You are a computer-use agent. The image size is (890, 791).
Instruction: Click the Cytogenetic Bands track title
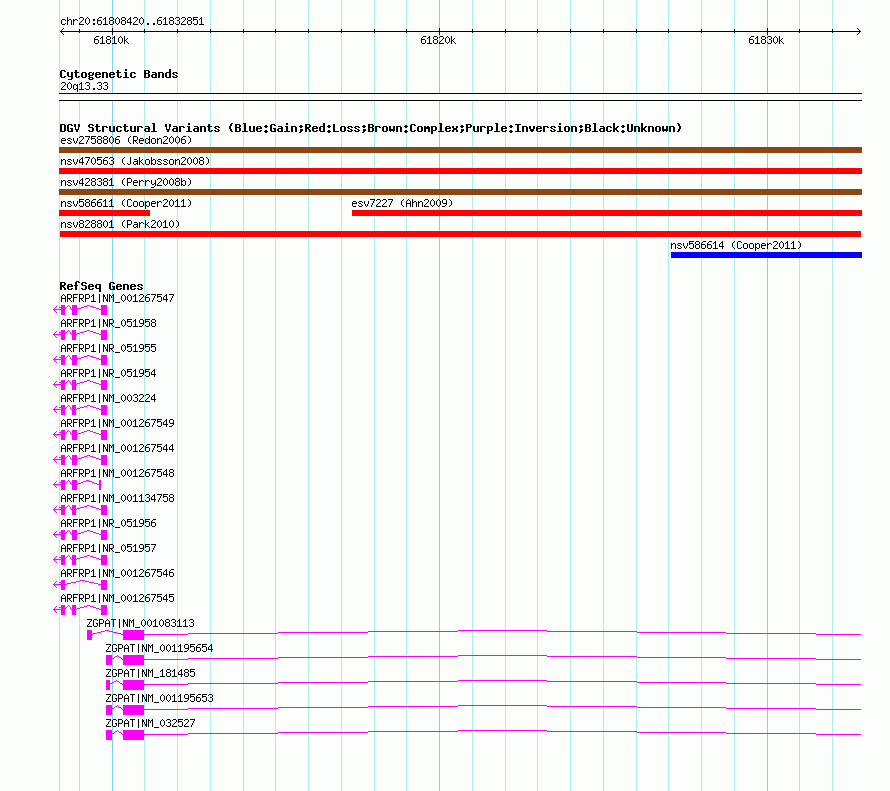[x=119, y=74]
